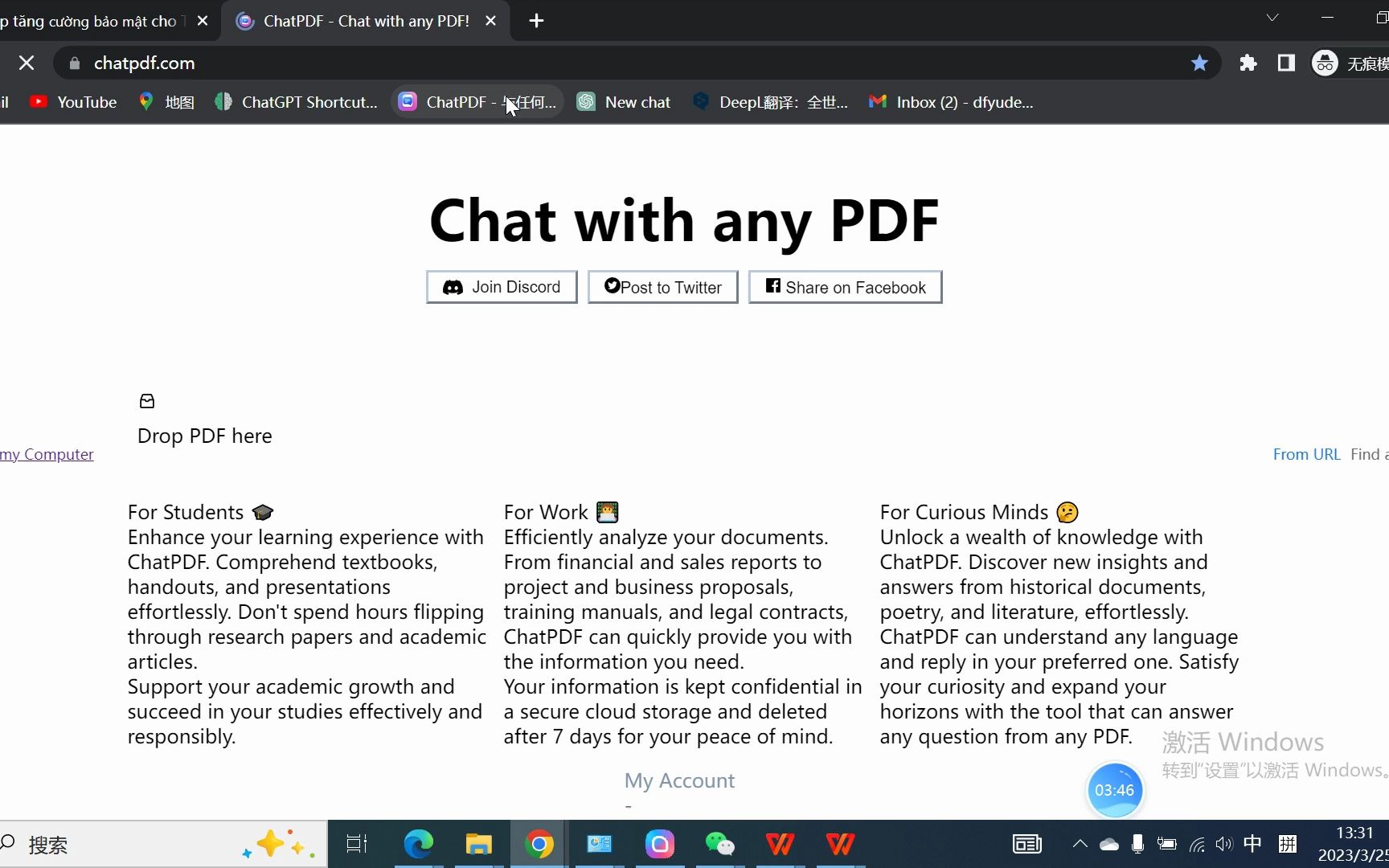The height and width of the screenshot is (868, 1389).
Task: Click the battery tray icon
Action: tap(1166, 844)
